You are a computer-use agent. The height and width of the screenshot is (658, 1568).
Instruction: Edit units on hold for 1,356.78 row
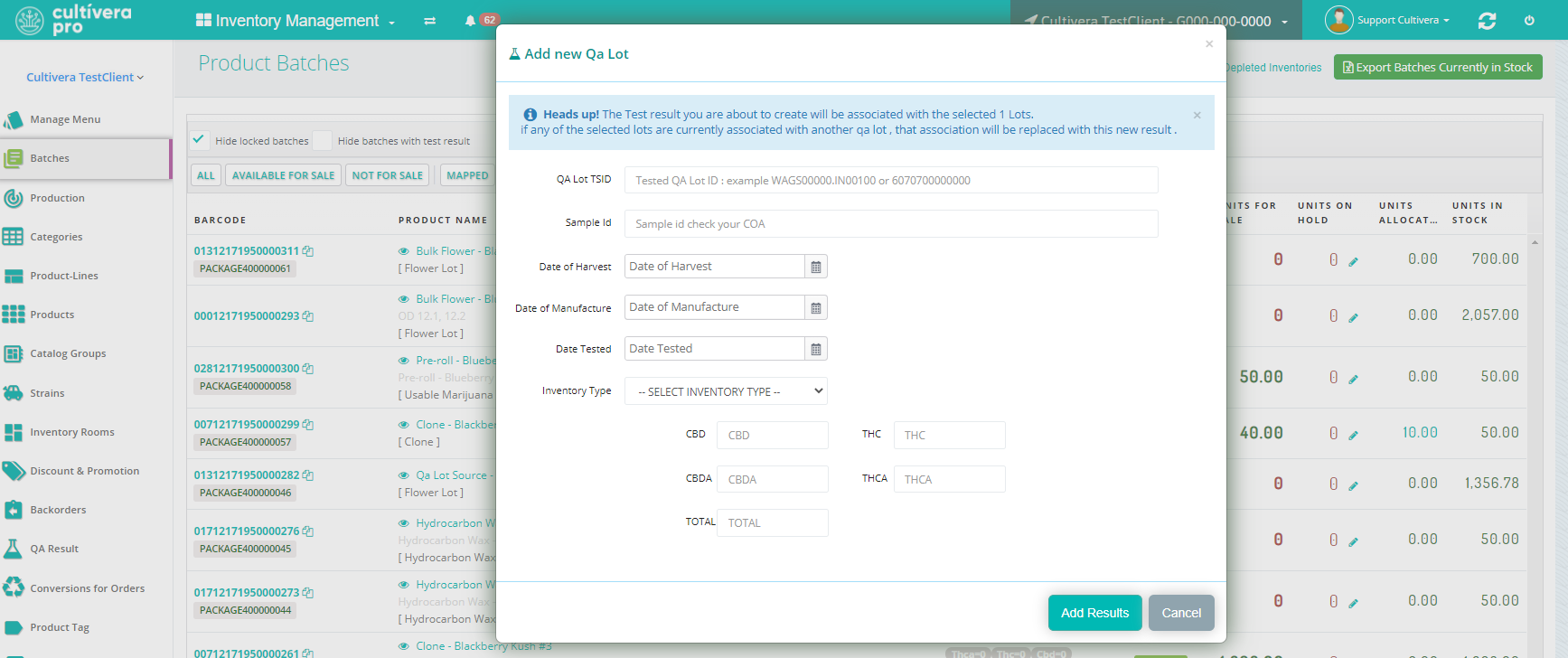tap(1353, 486)
